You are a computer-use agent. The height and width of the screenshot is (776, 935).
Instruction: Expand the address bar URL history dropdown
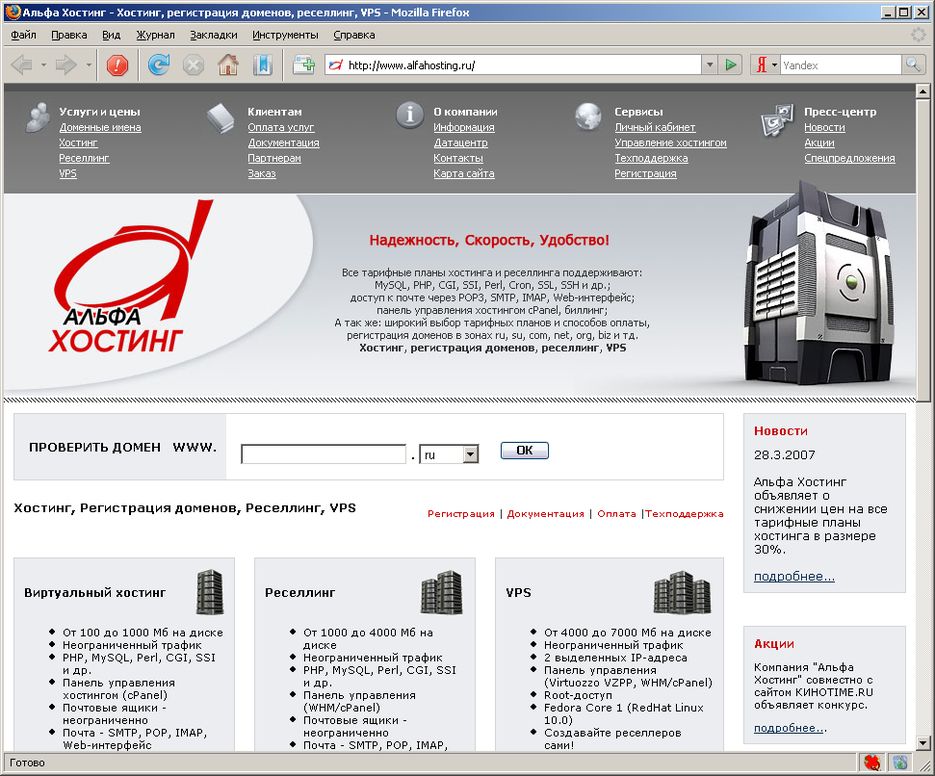709,64
